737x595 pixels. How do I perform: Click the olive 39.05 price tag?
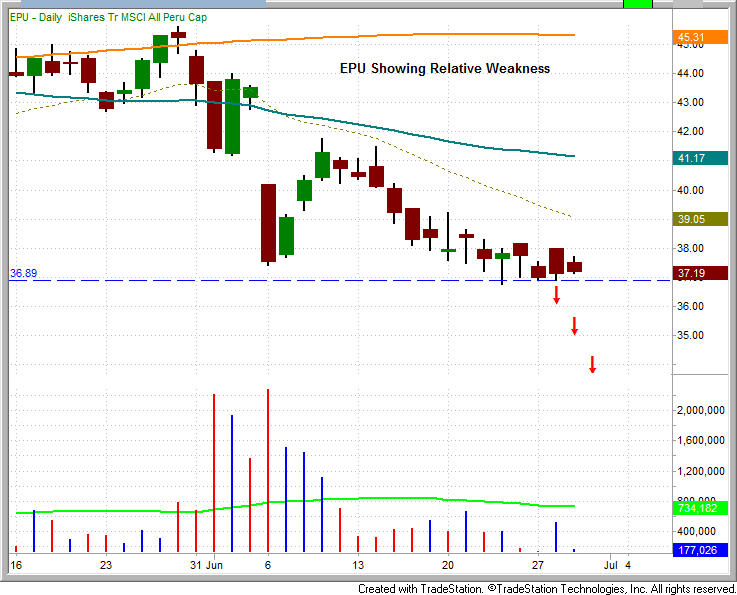tap(700, 219)
